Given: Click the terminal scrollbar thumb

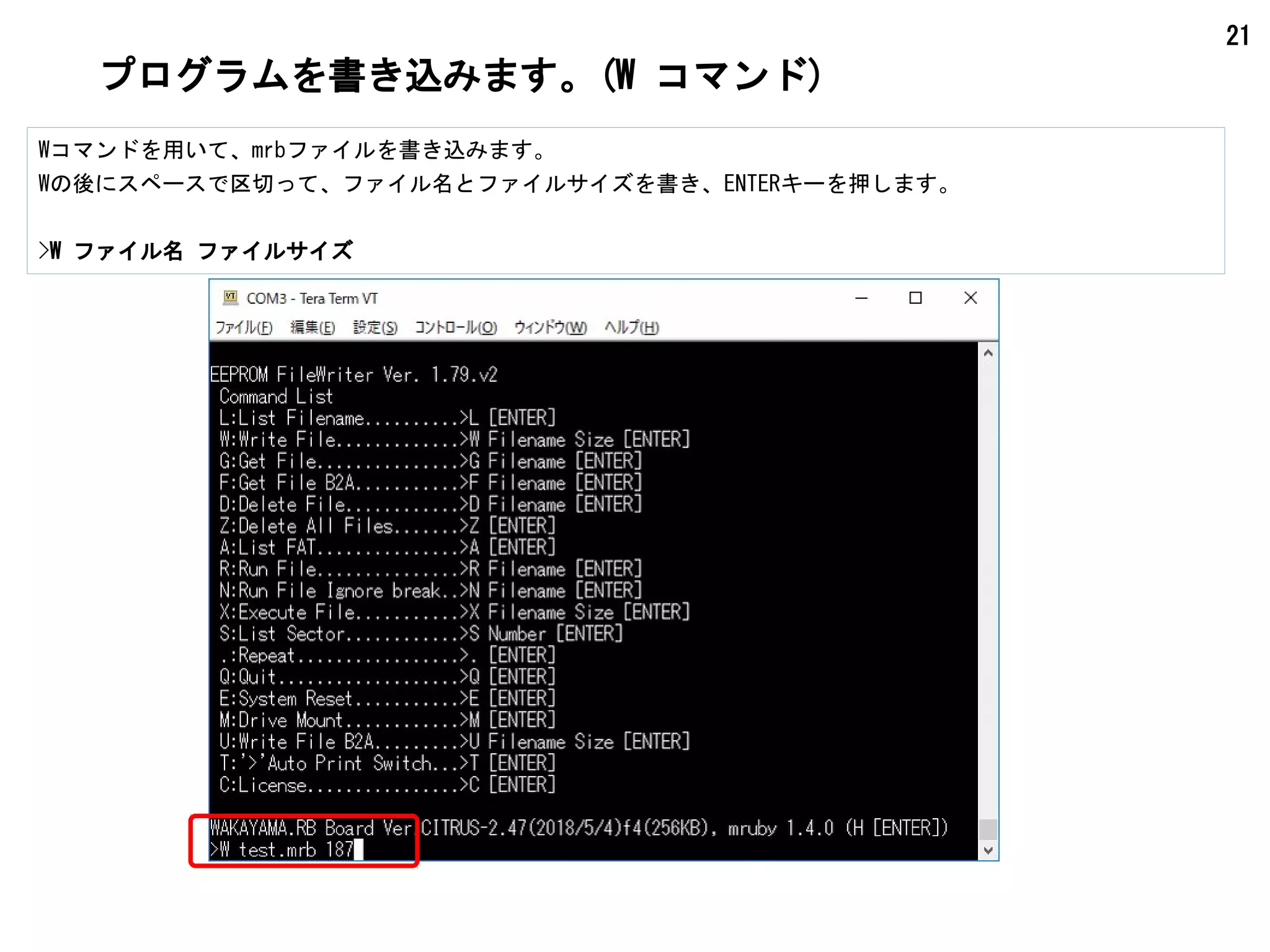Looking at the screenshot, I should [x=988, y=829].
